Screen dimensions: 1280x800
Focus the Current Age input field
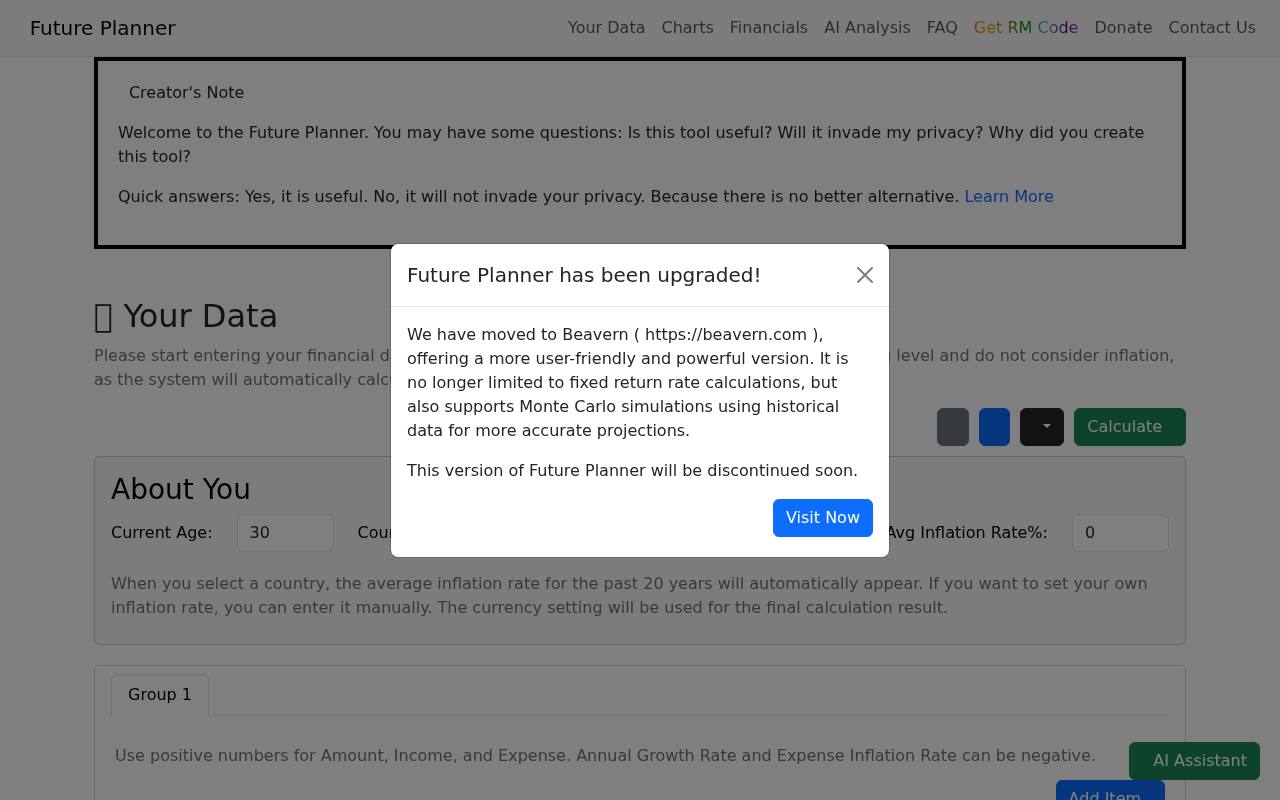[x=285, y=533]
